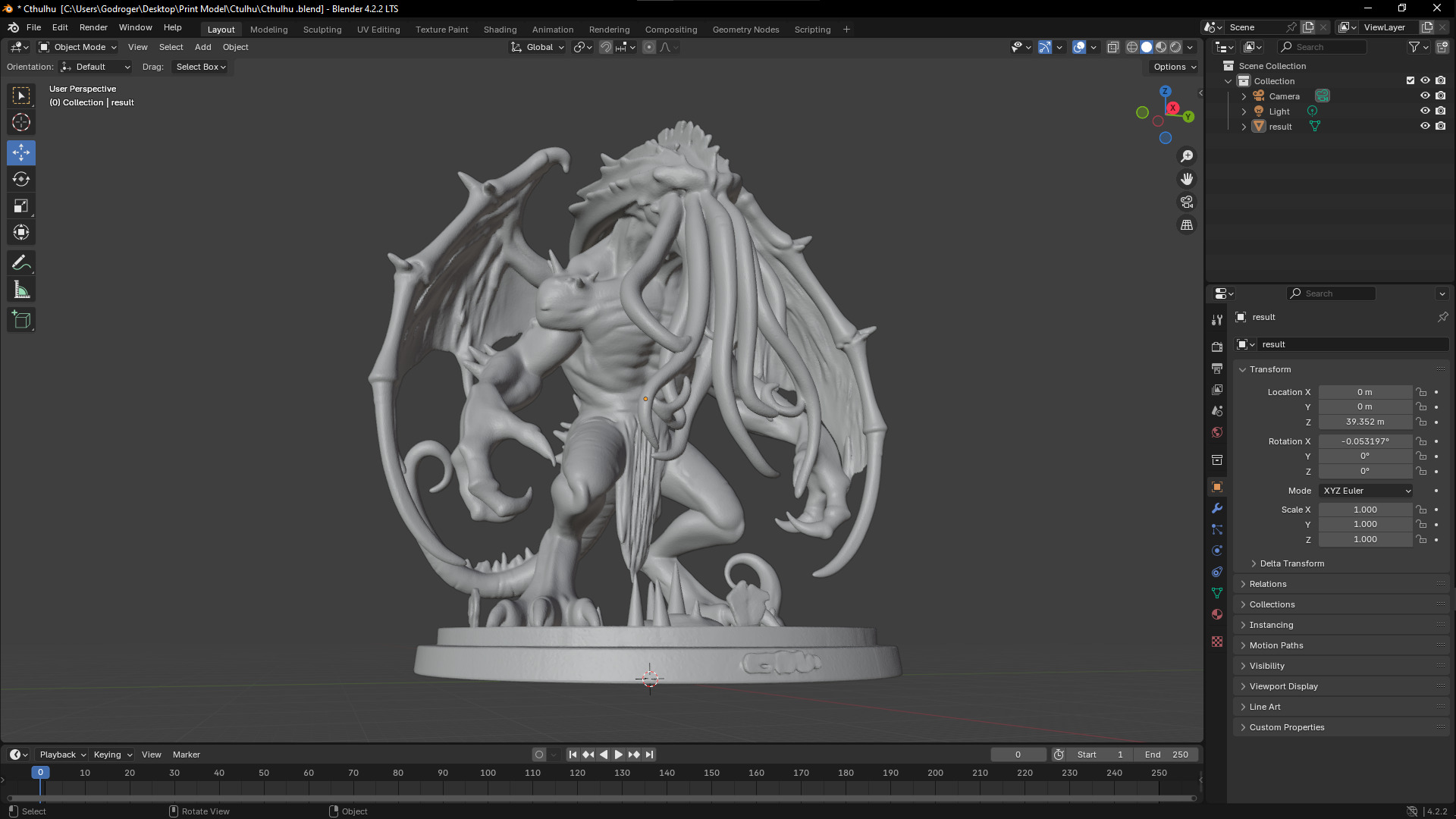Toggle auto keying record button
1456x819 pixels.
pos(538,755)
